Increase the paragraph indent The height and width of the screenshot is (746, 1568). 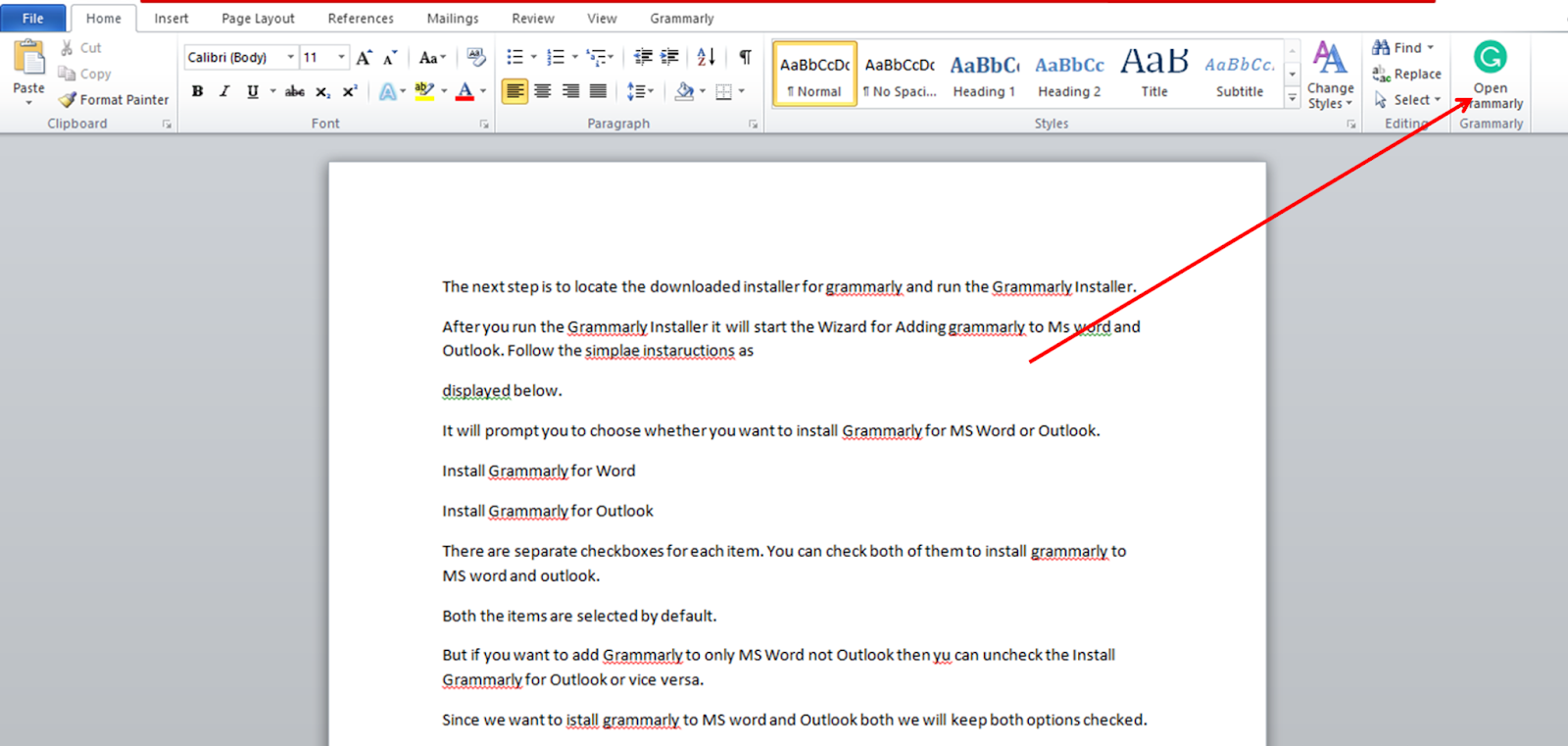pos(670,57)
